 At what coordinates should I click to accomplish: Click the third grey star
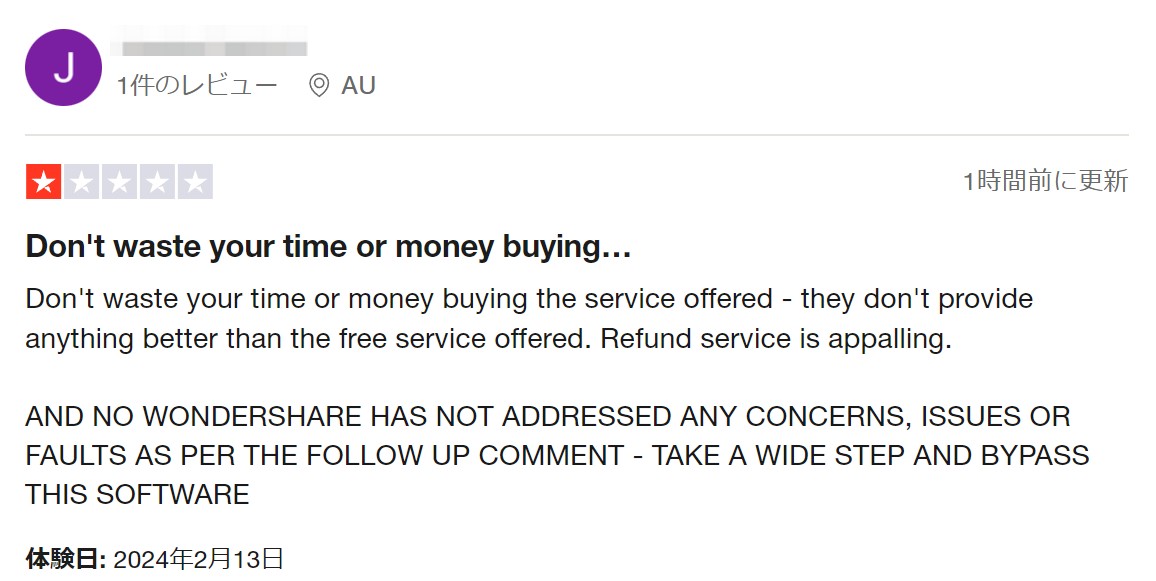[119, 181]
